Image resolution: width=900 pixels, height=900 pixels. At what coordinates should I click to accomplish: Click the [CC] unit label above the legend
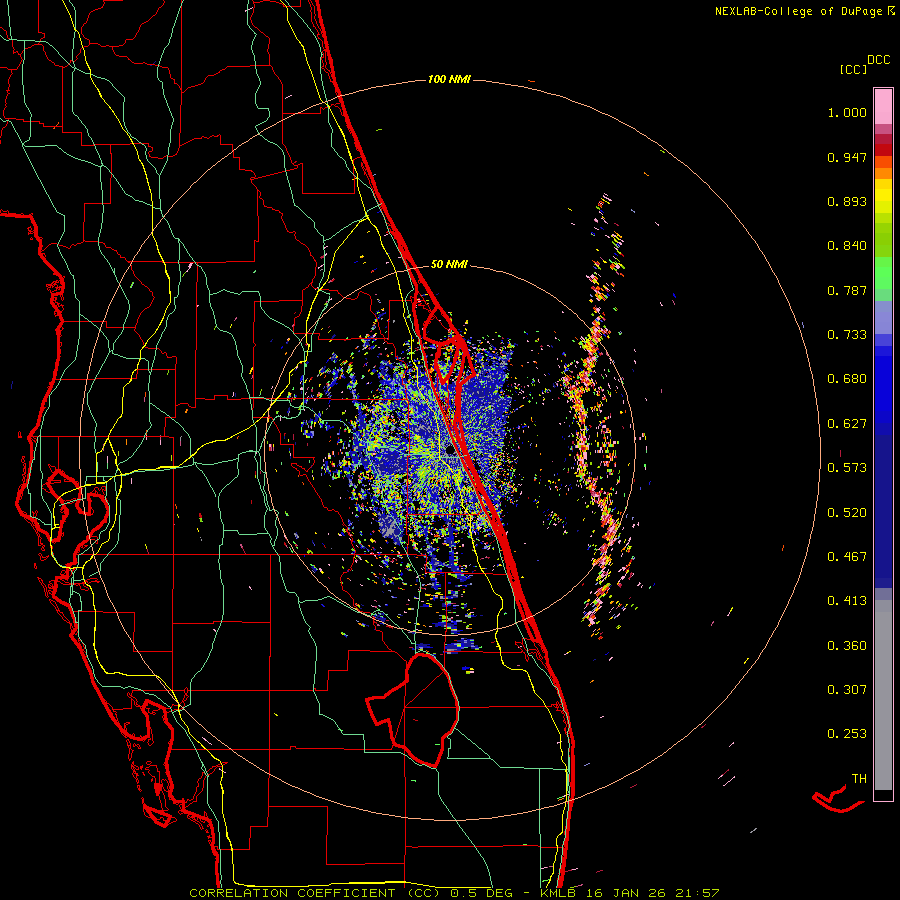point(853,69)
